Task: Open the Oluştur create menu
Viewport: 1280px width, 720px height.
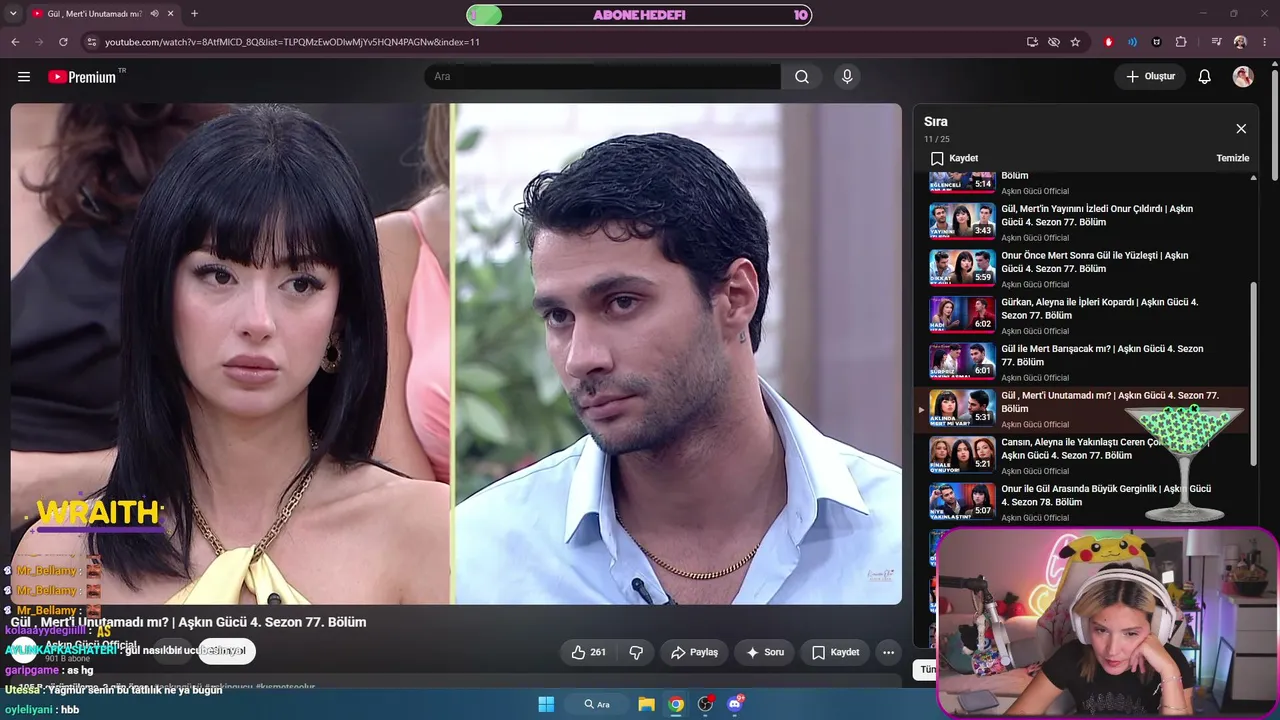Action: [x=1150, y=77]
